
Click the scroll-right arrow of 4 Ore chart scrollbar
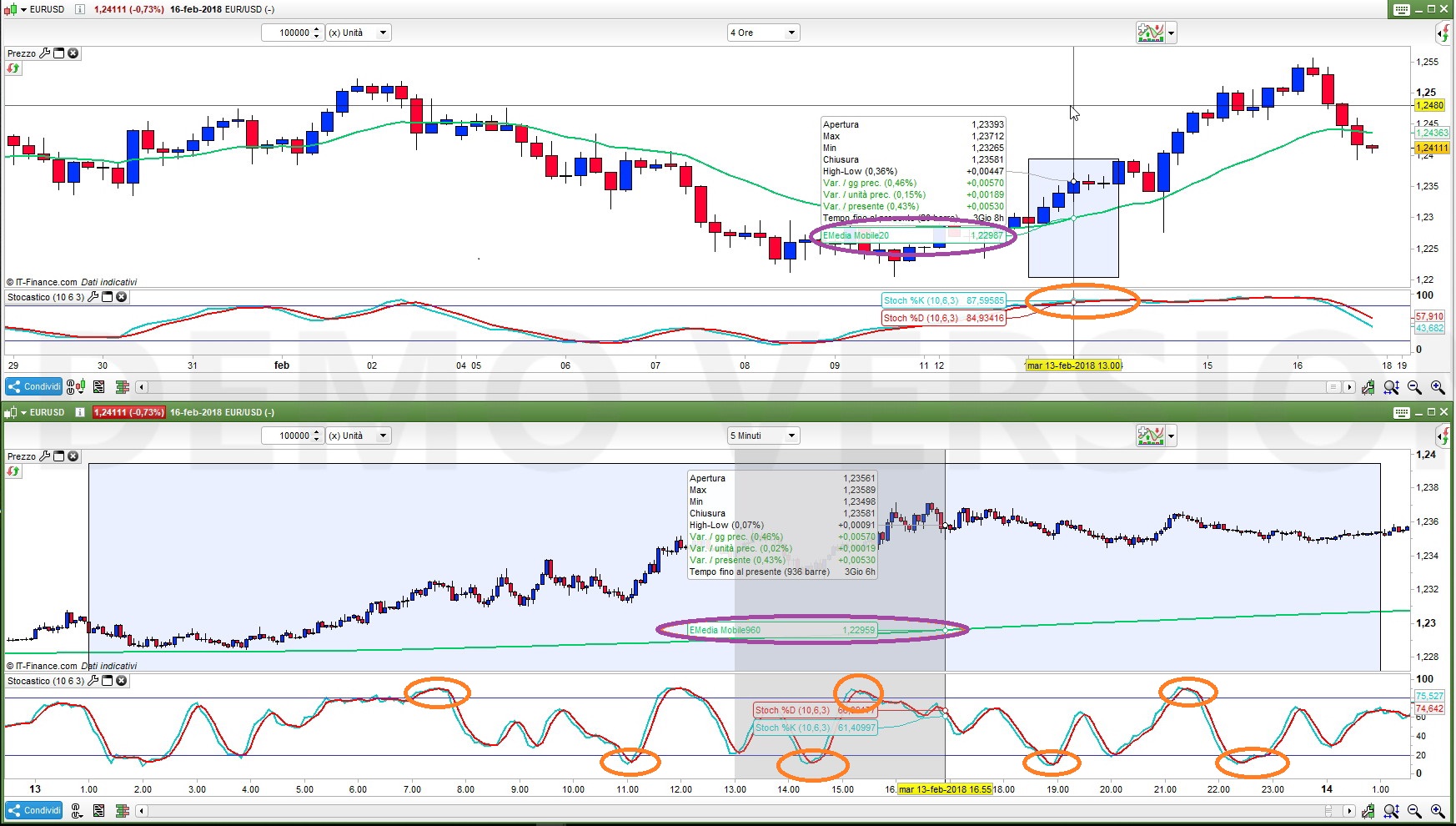click(x=1349, y=387)
